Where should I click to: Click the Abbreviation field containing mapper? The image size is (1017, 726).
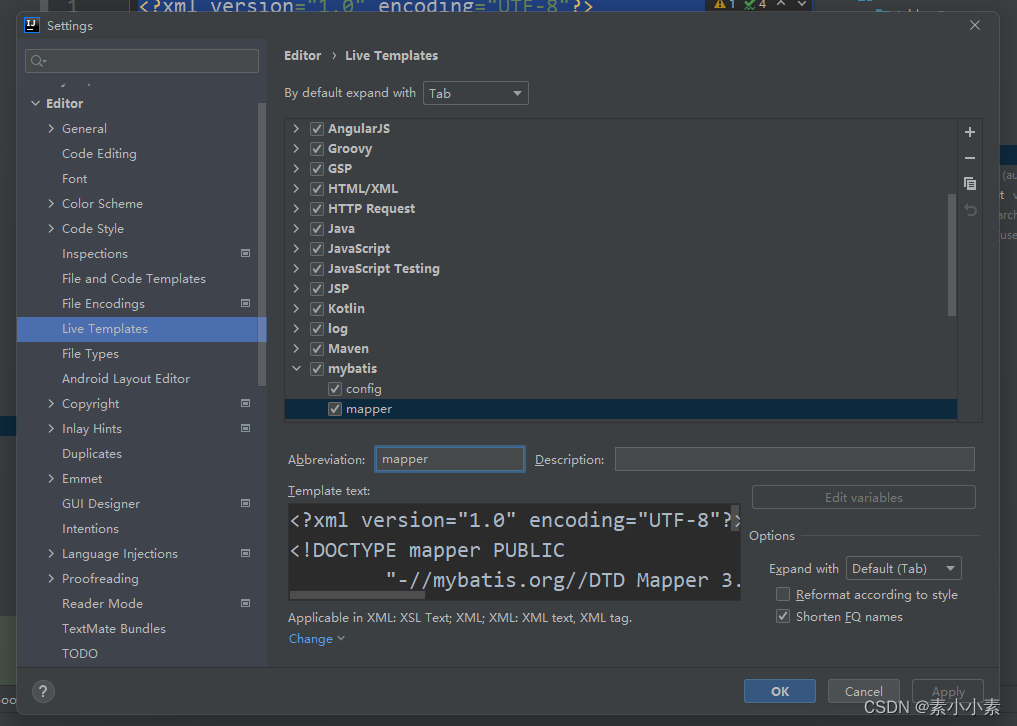[449, 459]
